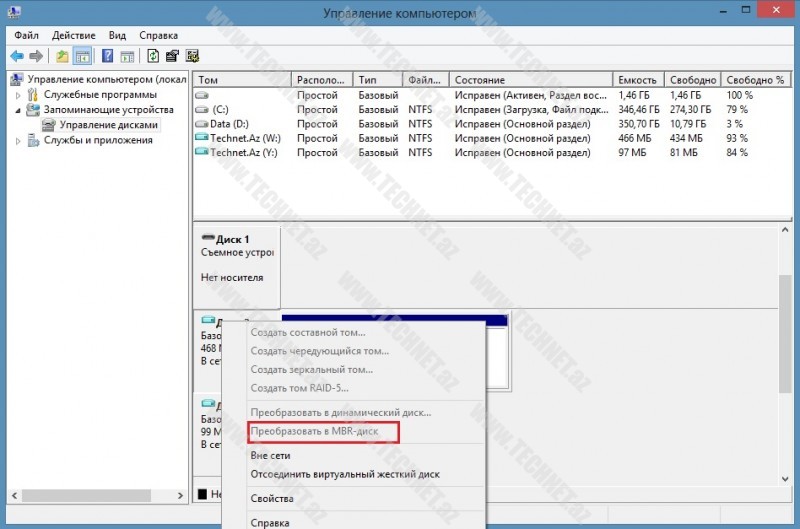Expand the Служебные программы tree node
800x529 pixels.
pos(17,95)
